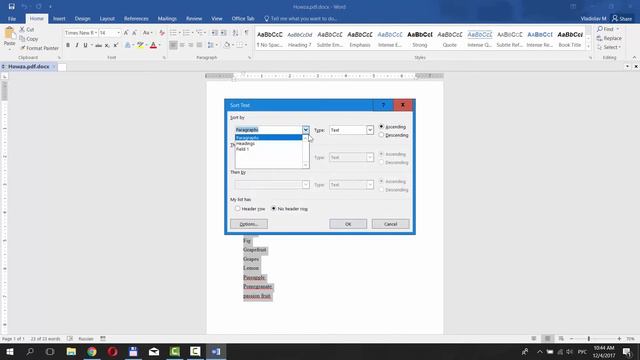Click the Word icon in the taskbar
Screen dimensions: 640x360
pyautogui.click(x=216, y=351)
